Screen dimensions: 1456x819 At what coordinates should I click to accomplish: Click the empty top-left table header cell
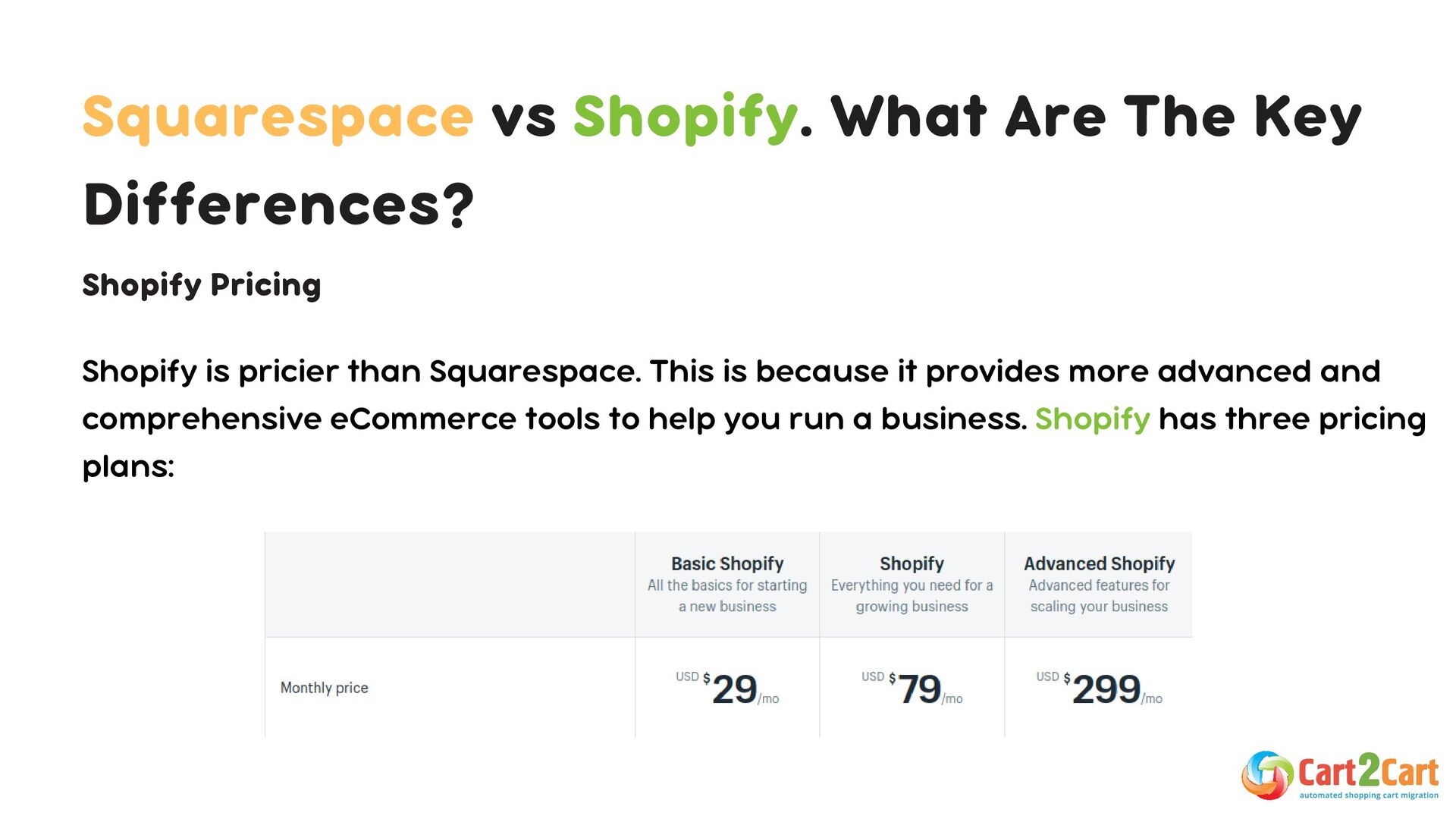click(x=450, y=585)
